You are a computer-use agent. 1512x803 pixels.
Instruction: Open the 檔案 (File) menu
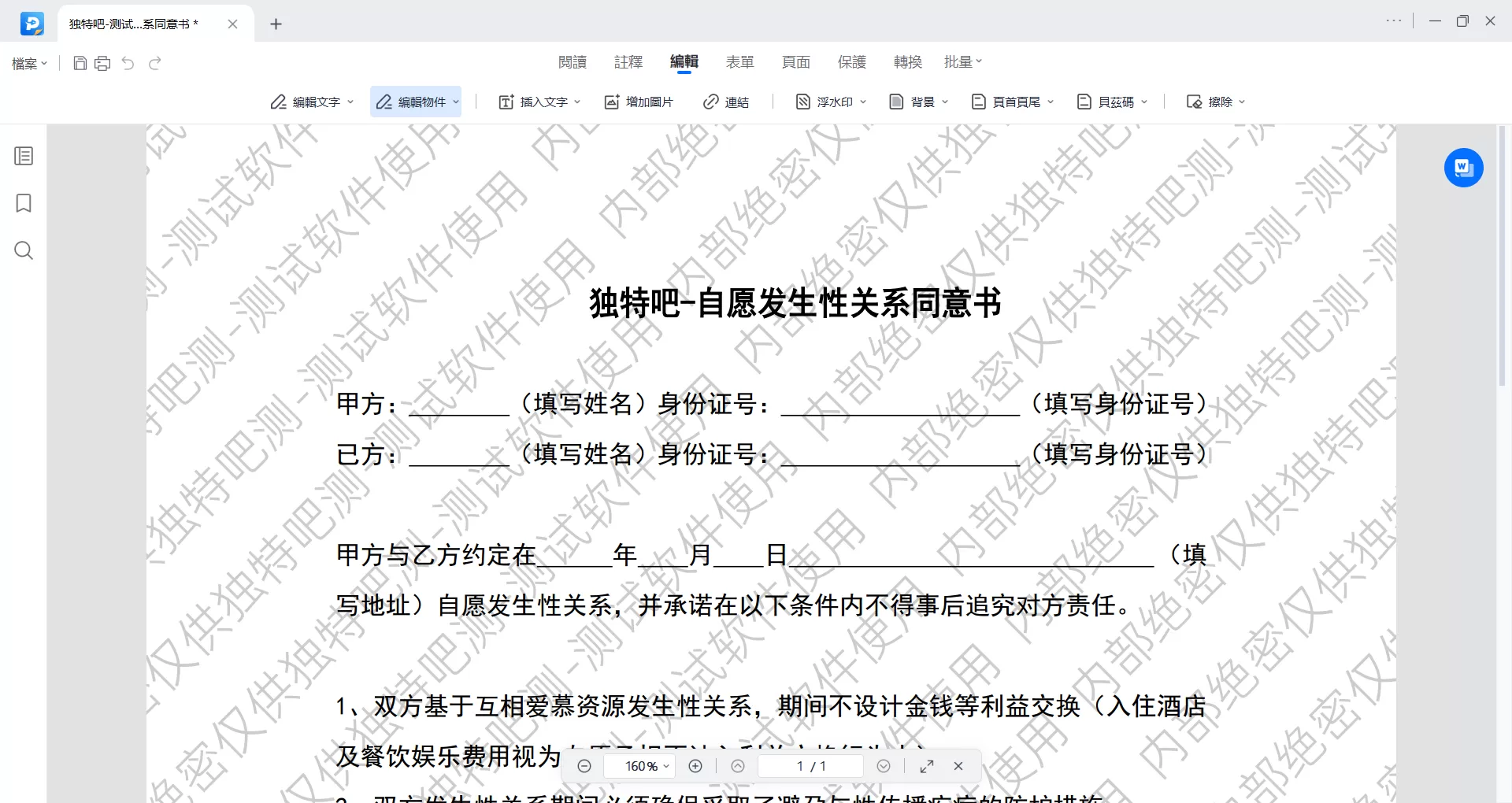point(28,64)
